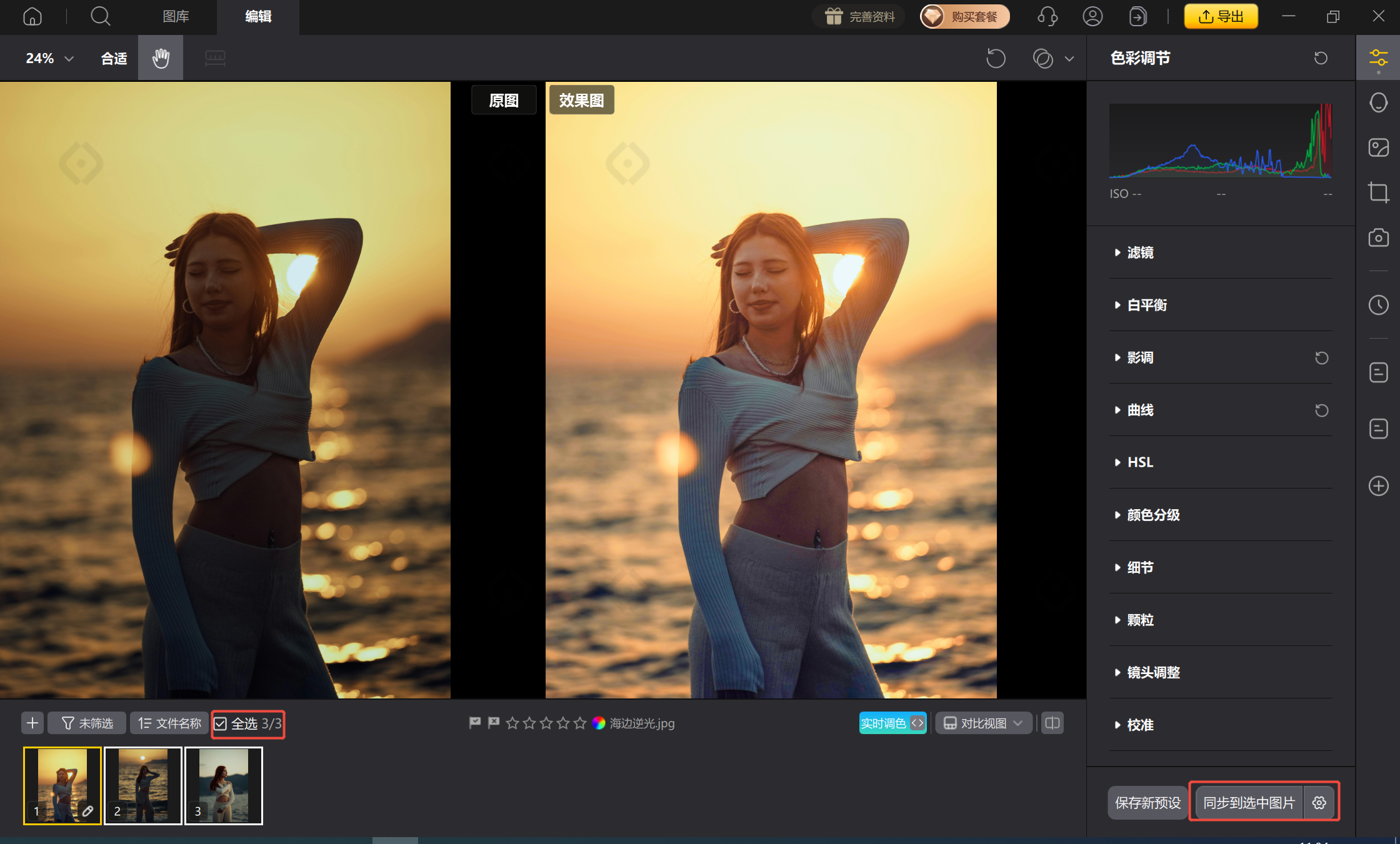Reset all color adjustments in panel header

pyautogui.click(x=1321, y=58)
